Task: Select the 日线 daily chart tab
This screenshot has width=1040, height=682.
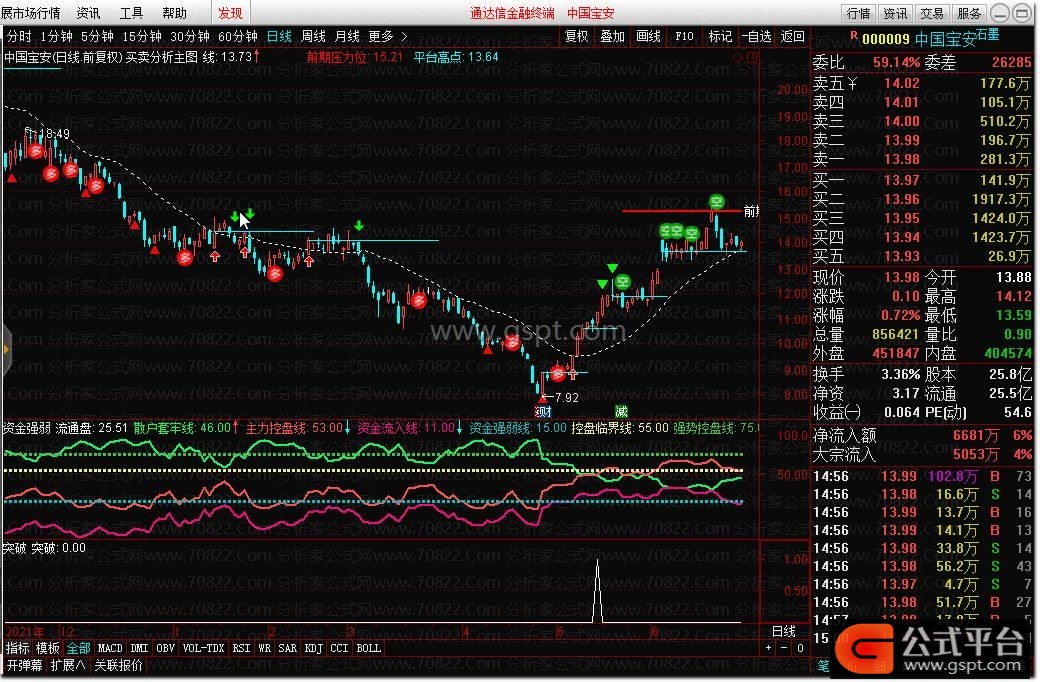Action: [279, 36]
